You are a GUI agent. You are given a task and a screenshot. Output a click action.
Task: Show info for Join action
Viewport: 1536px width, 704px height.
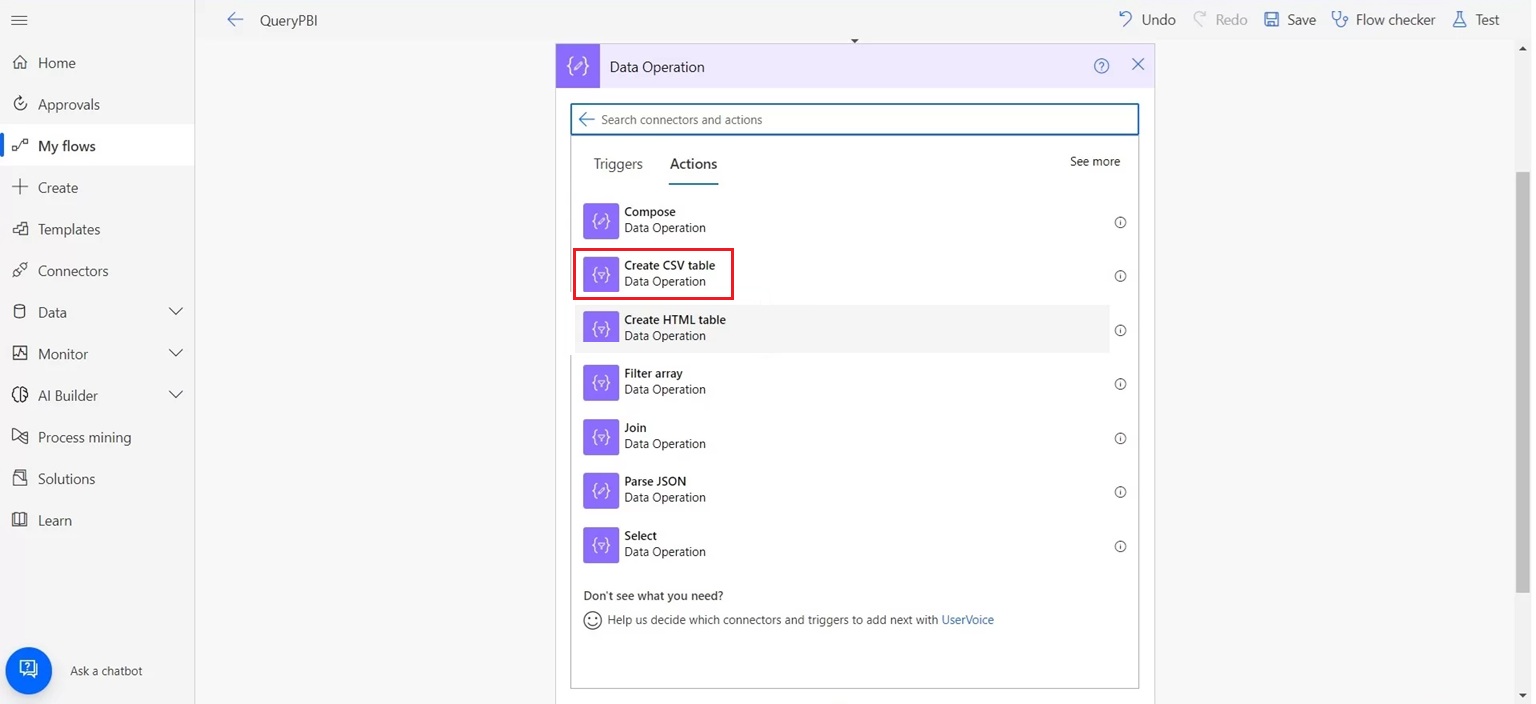point(1120,438)
